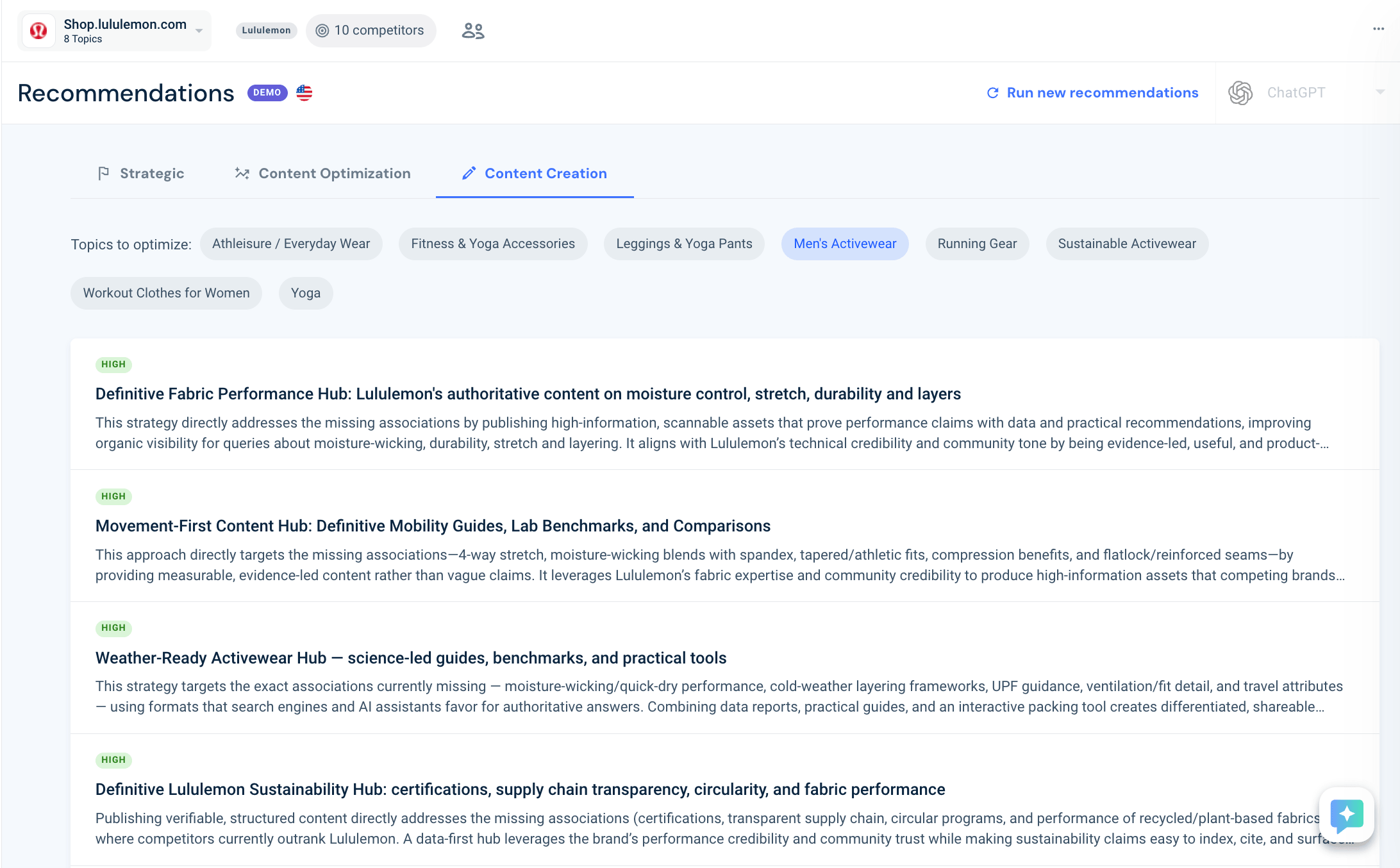Toggle the Men's Activewear topic chip
Image resolution: width=1400 pixels, height=868 pixels.
pos(845,244)
